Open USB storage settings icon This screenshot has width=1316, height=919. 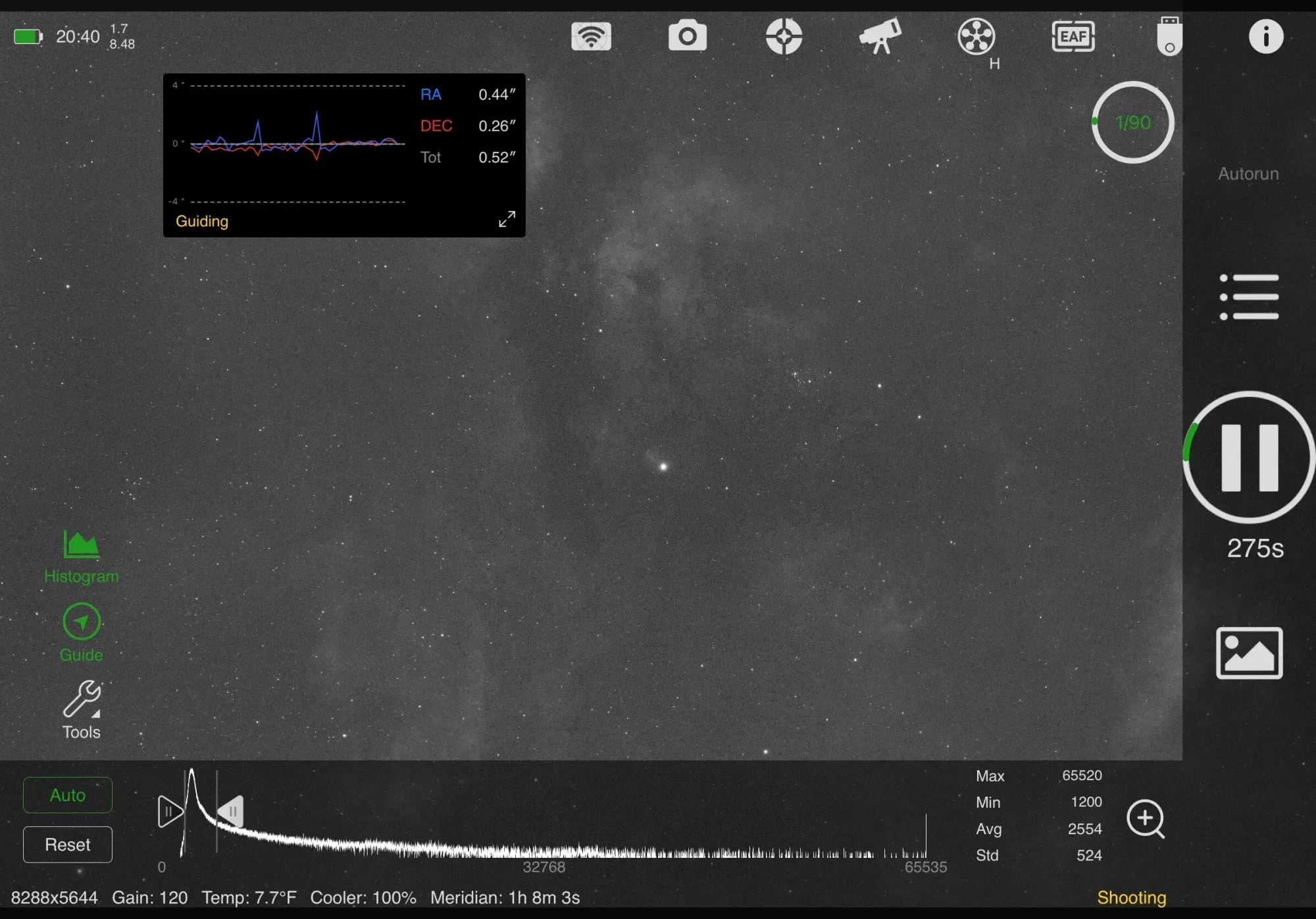click(1169, 36)
